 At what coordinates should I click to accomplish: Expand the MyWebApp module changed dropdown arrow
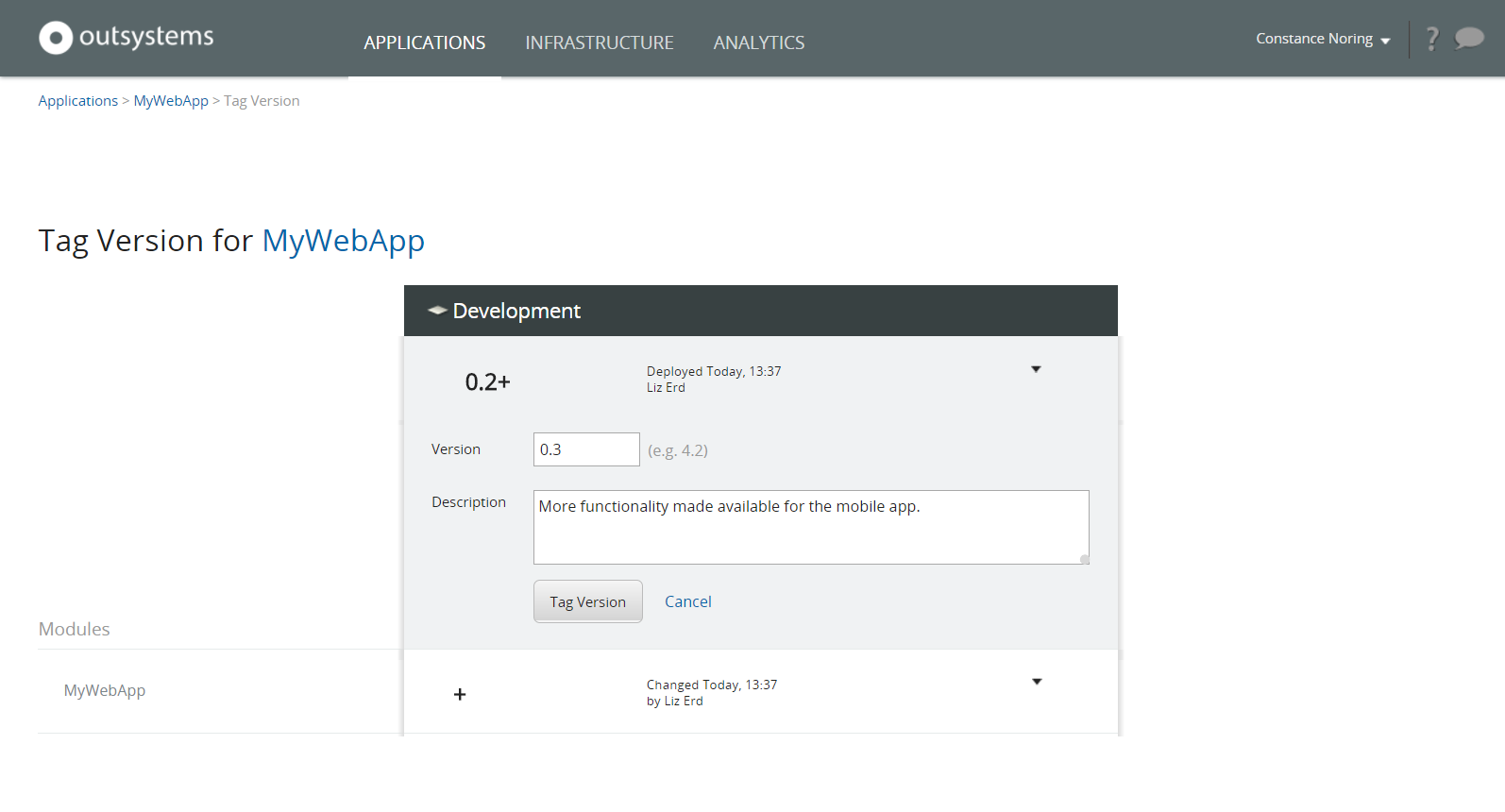click(x=1037, y=682)
